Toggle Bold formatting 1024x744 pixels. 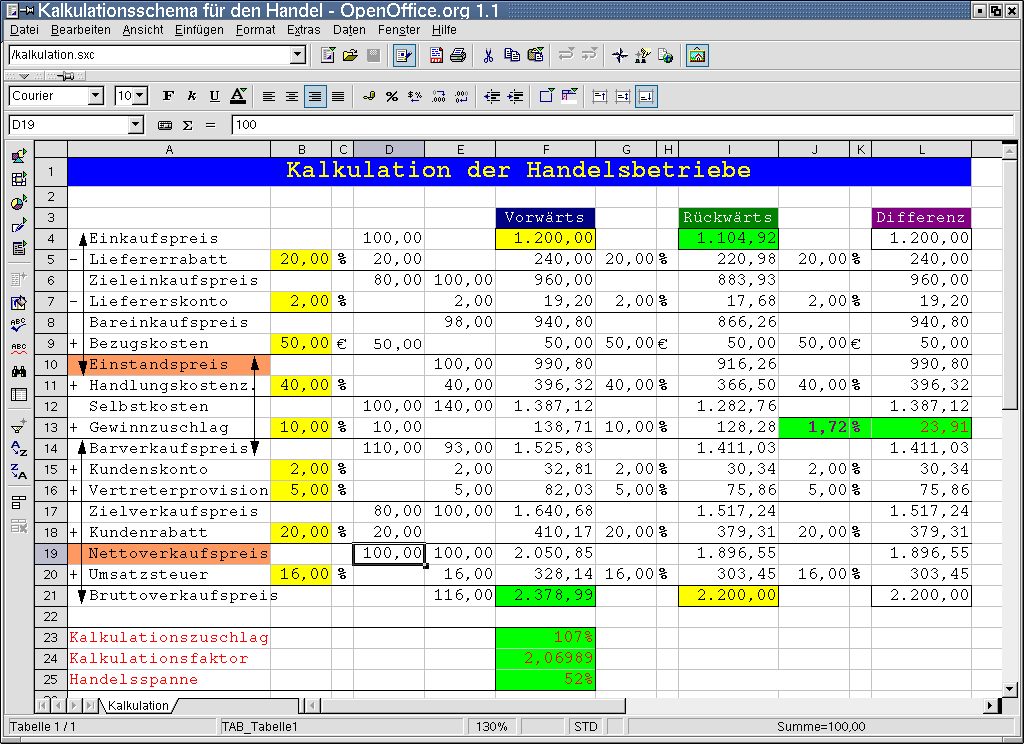(168, 96)
